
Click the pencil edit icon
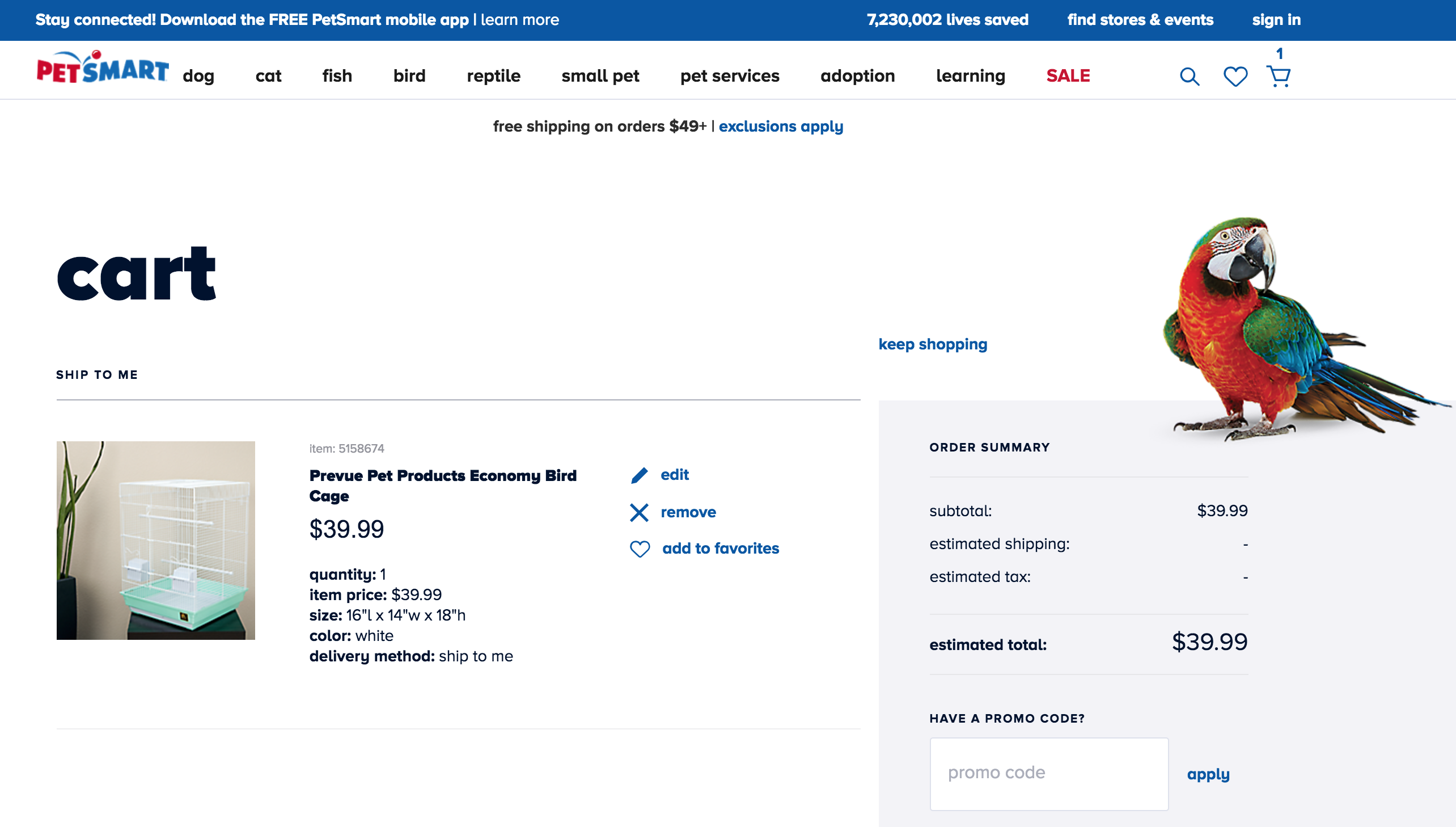point(639,475)
